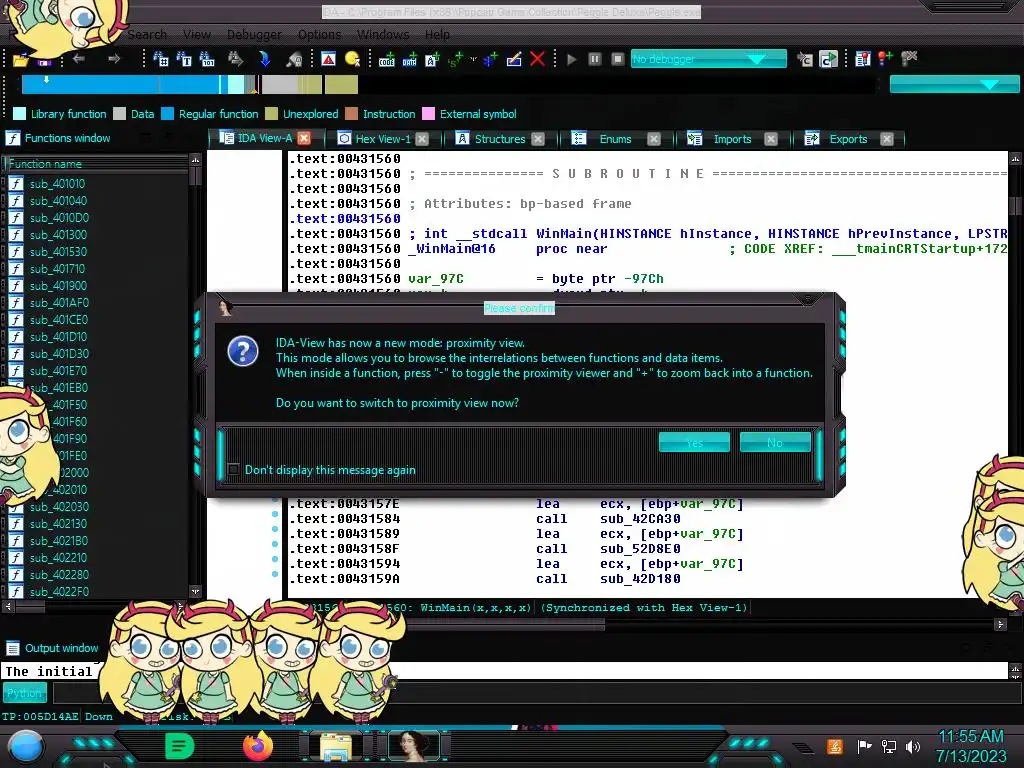1024x768 pixels.
Task: Click the red X delete toolbar icon
Action: pos(537,59)
